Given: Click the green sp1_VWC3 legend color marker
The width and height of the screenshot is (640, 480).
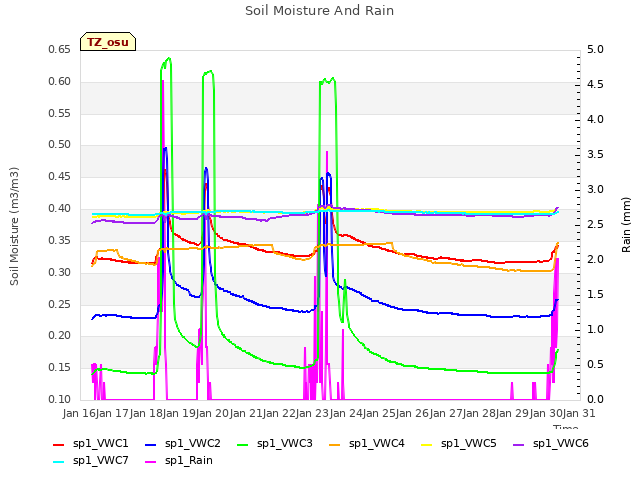Looking at the screenshot, I should 243,444.
